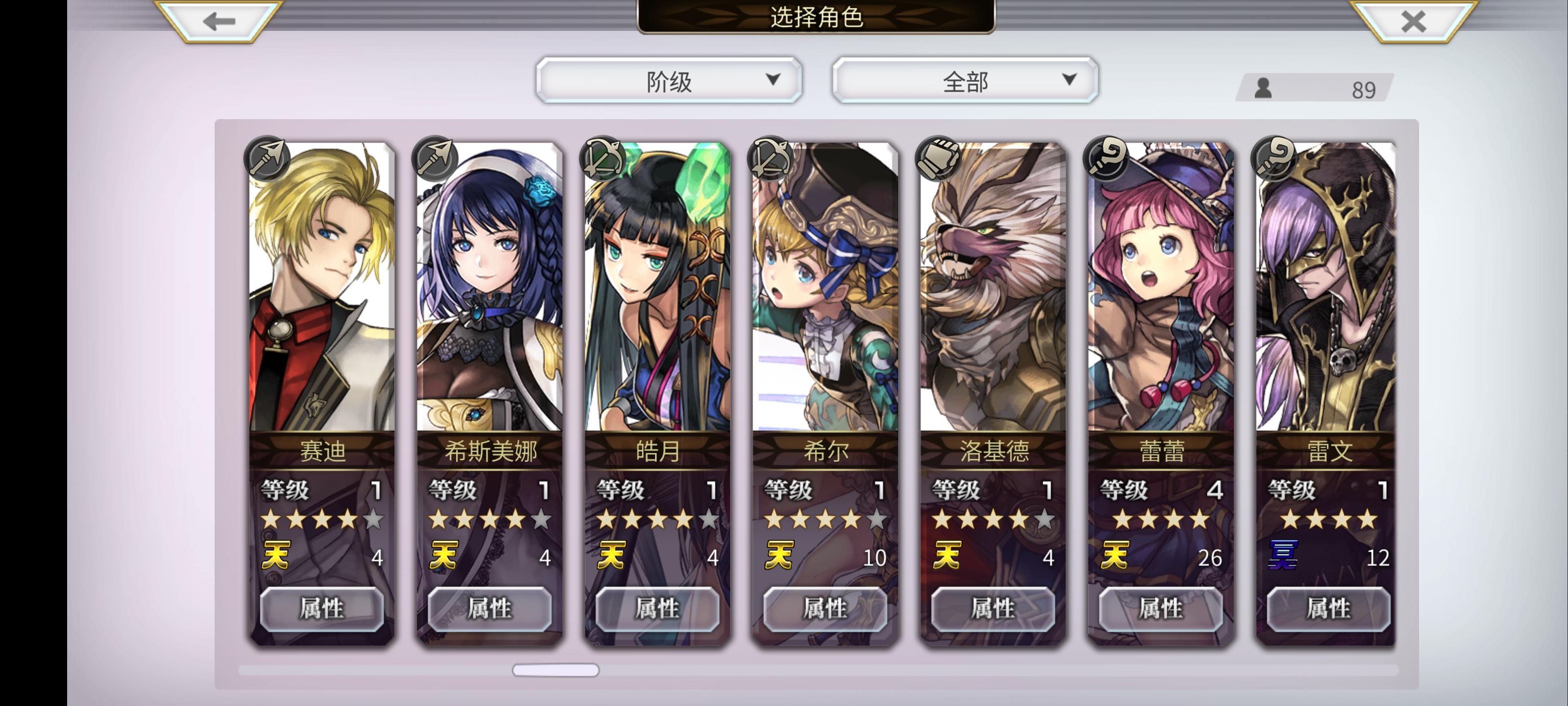Choose the 蕾蕾 character portrait
This screenshot has height=706, width=1568.
(x=1161, y=286)
